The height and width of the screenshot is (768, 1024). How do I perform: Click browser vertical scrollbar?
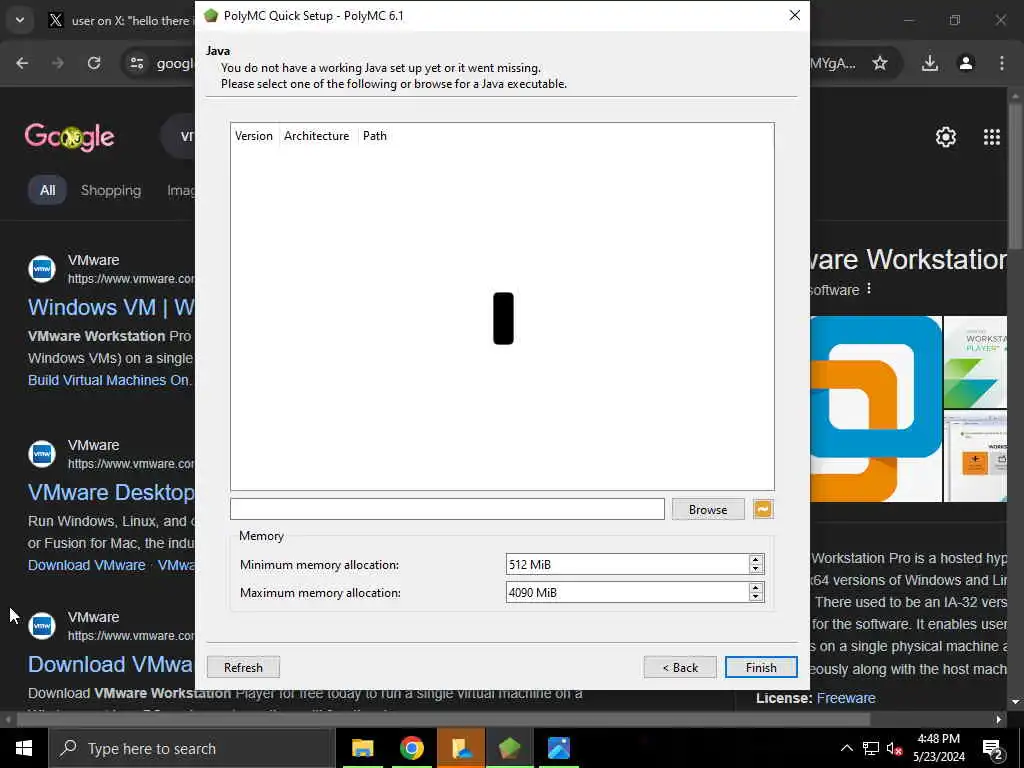1015,175
